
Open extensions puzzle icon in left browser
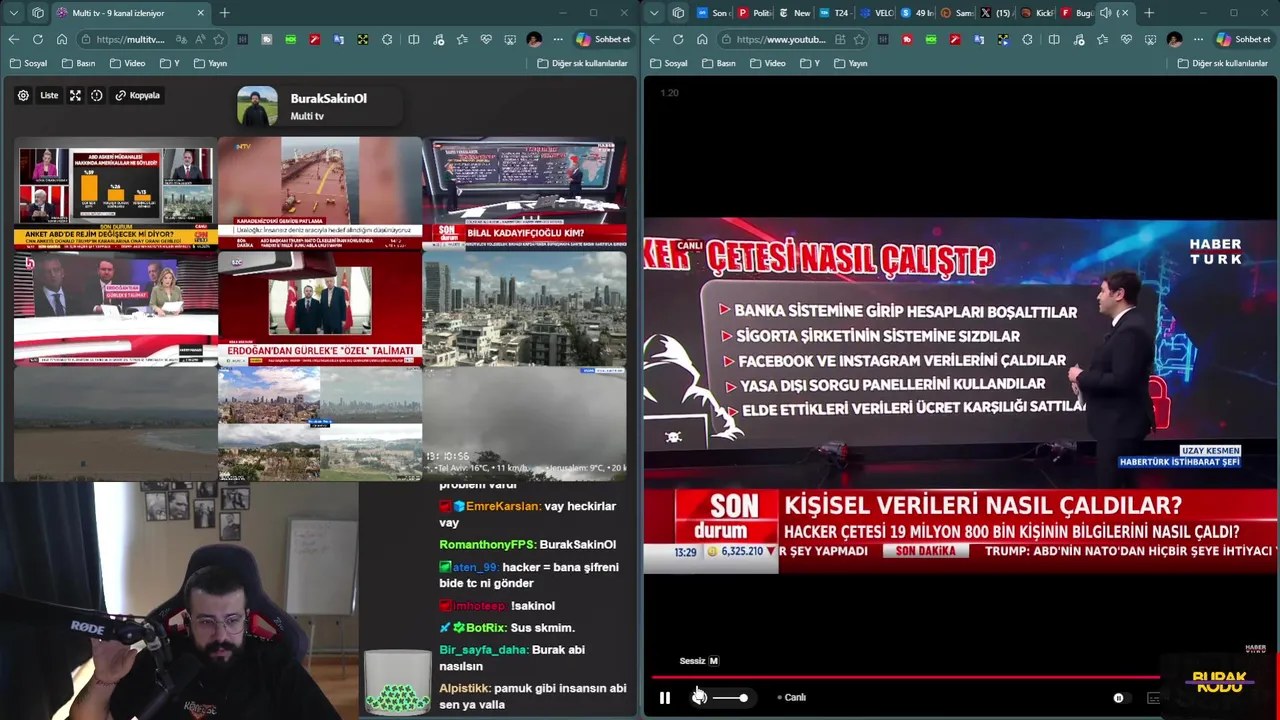(x=387, y=39)
